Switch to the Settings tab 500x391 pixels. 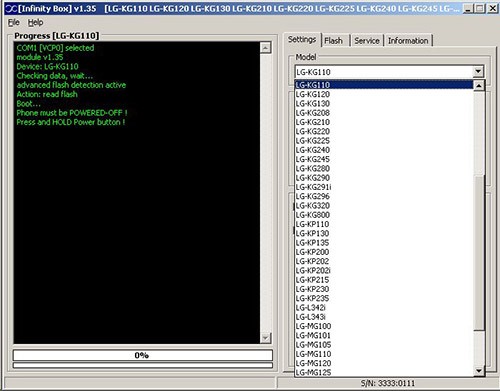(302, 39)
